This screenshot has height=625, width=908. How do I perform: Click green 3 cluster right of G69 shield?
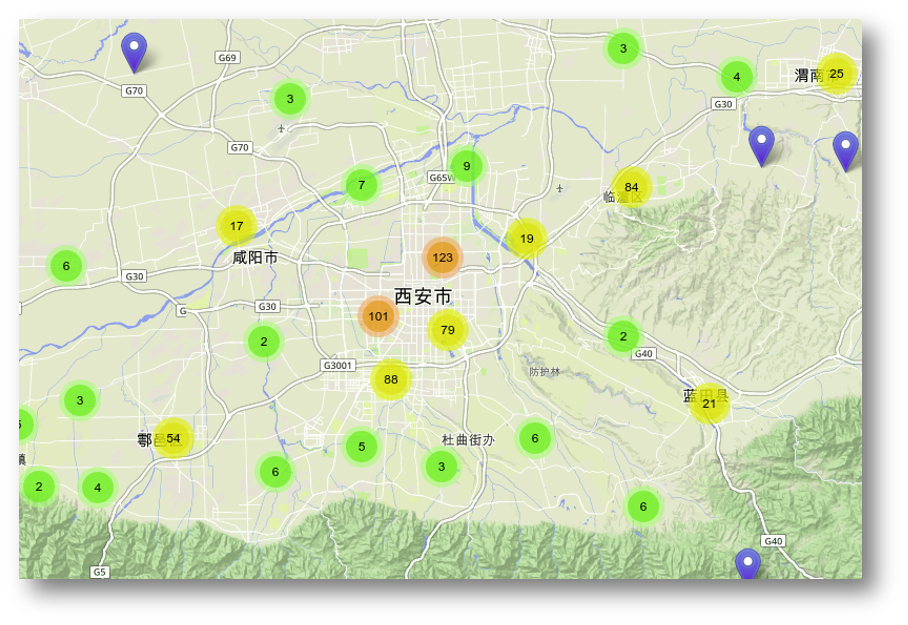point(290,99)
